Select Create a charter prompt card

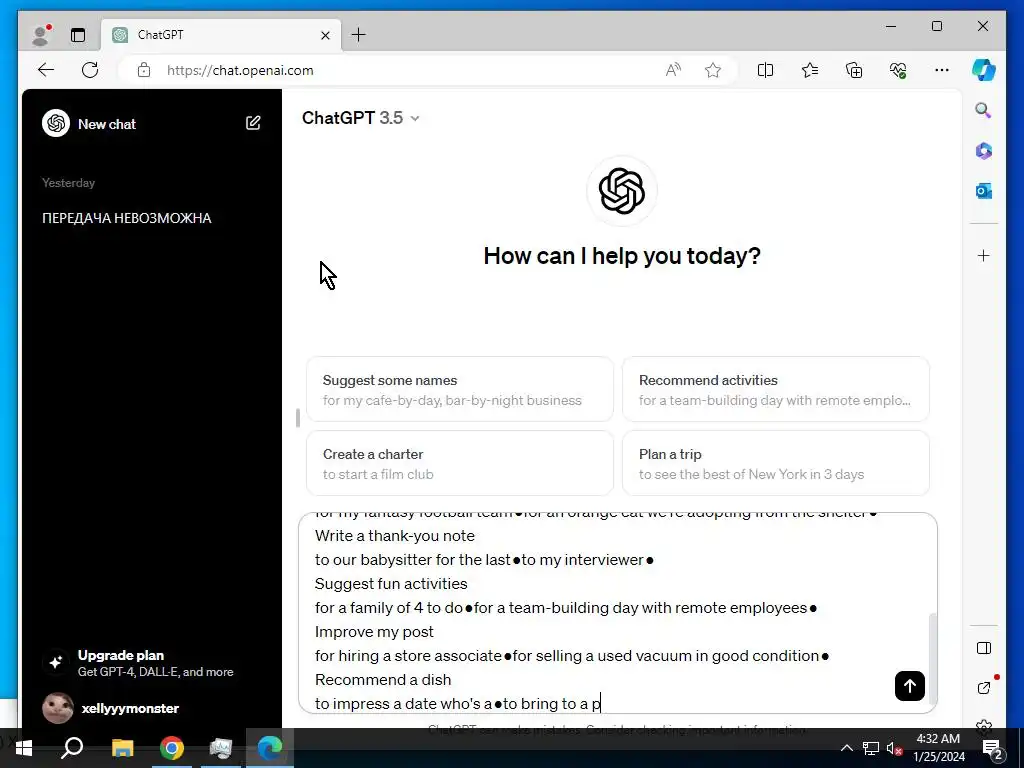point(460,463)
